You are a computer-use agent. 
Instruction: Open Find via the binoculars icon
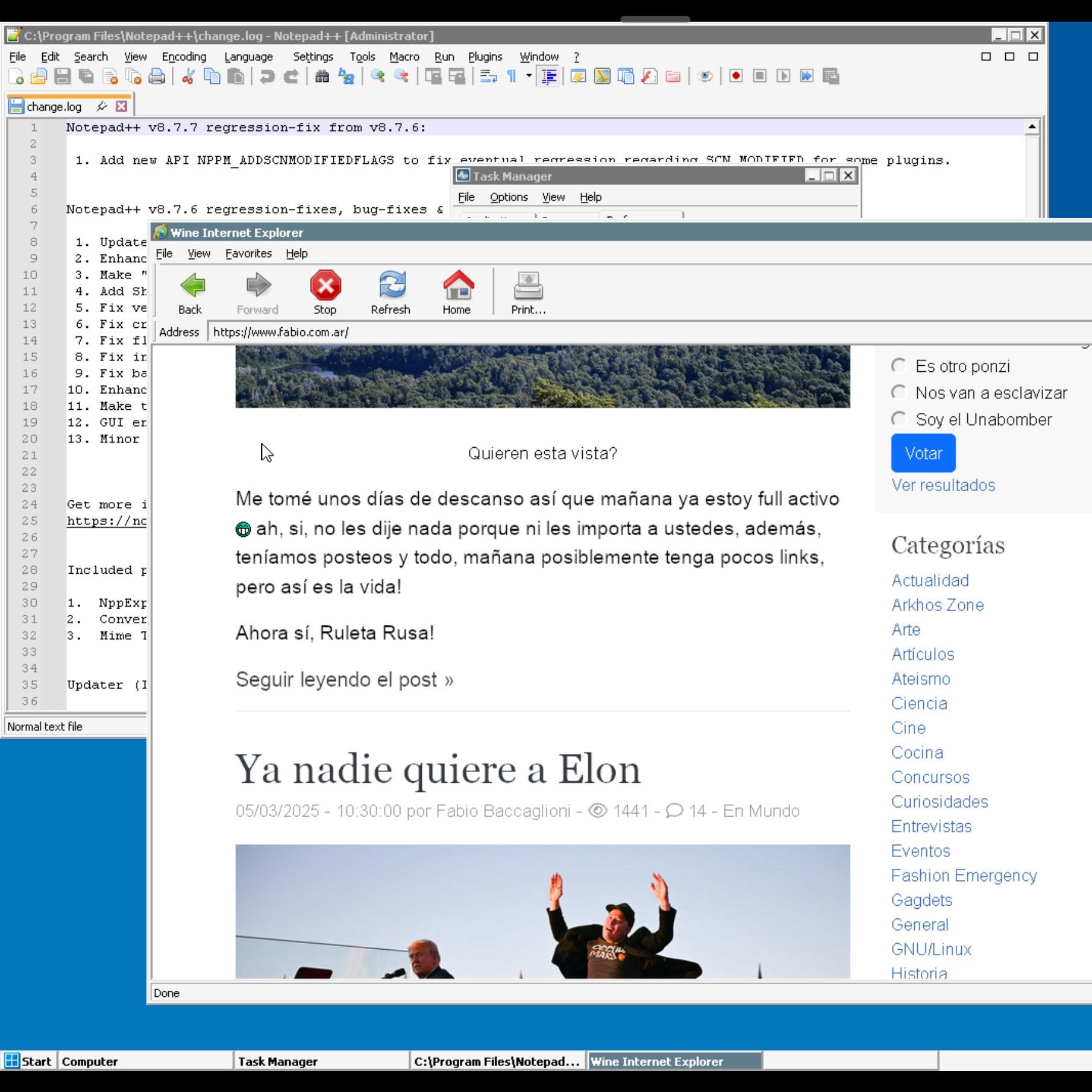point(322,77)
